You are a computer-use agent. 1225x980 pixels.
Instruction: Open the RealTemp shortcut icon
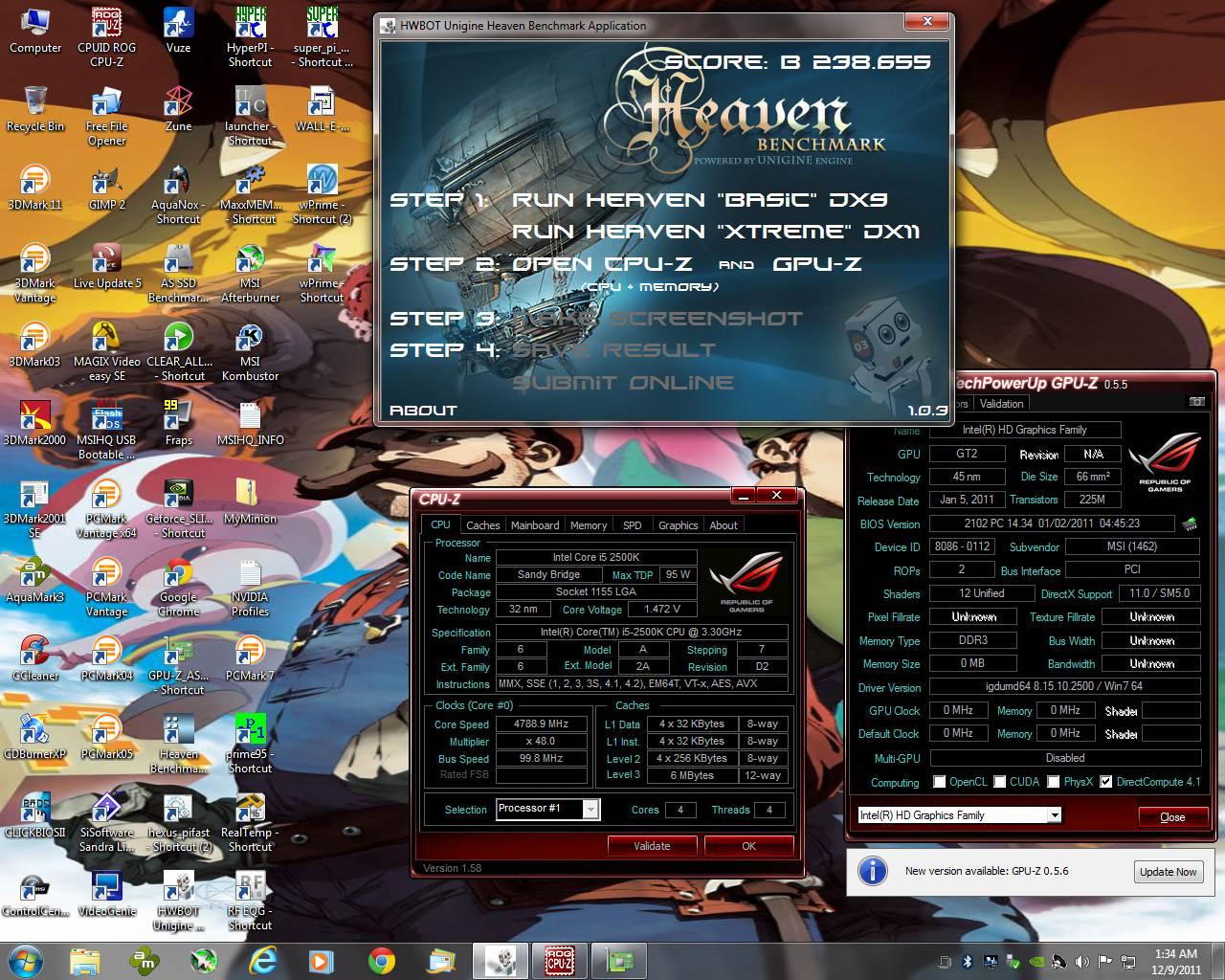(250, 823)
